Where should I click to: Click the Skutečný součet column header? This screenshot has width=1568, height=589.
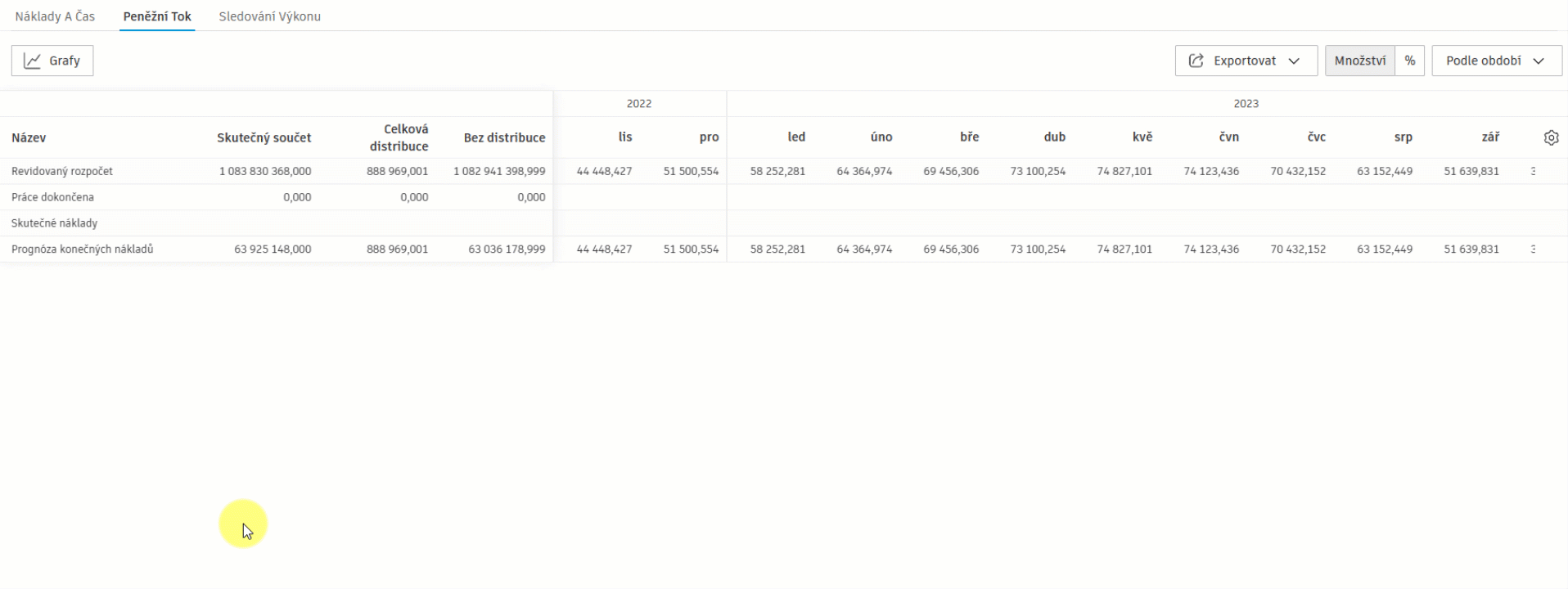click(x=264, y=137)
